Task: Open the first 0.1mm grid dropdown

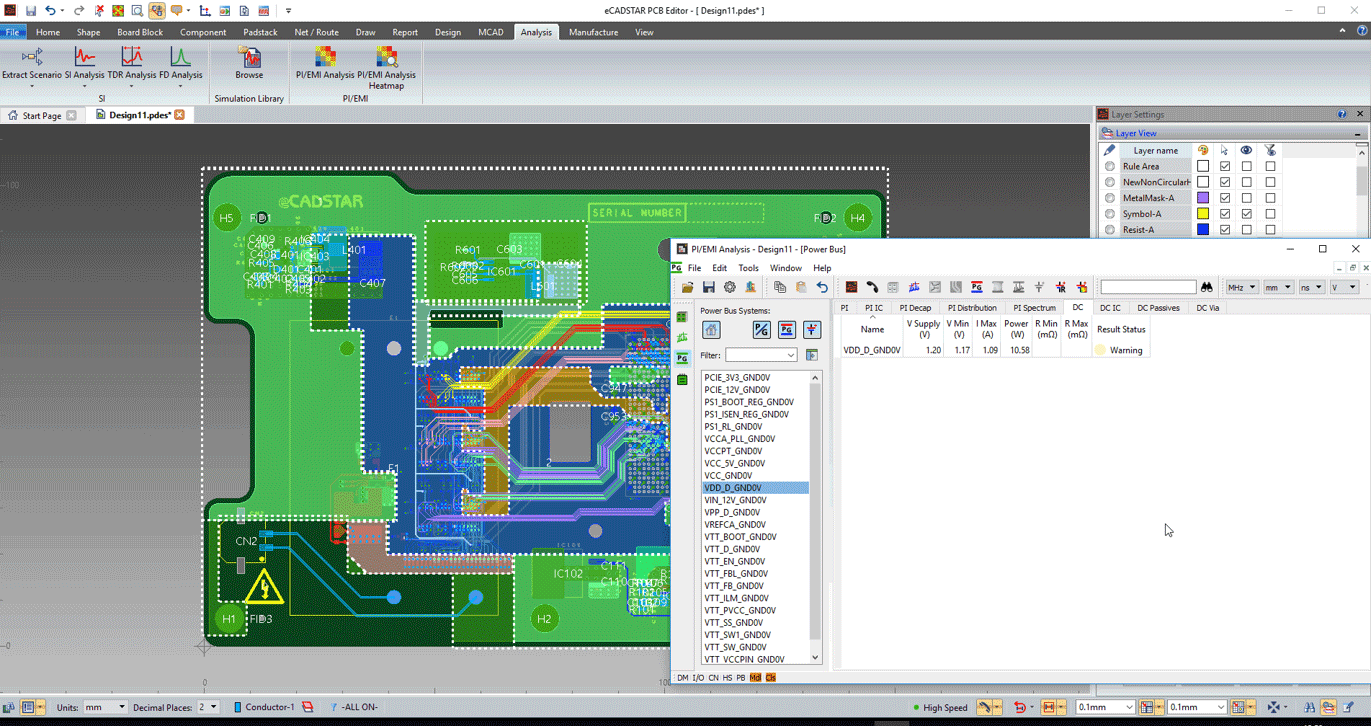Action: [x=1130, y=707]
